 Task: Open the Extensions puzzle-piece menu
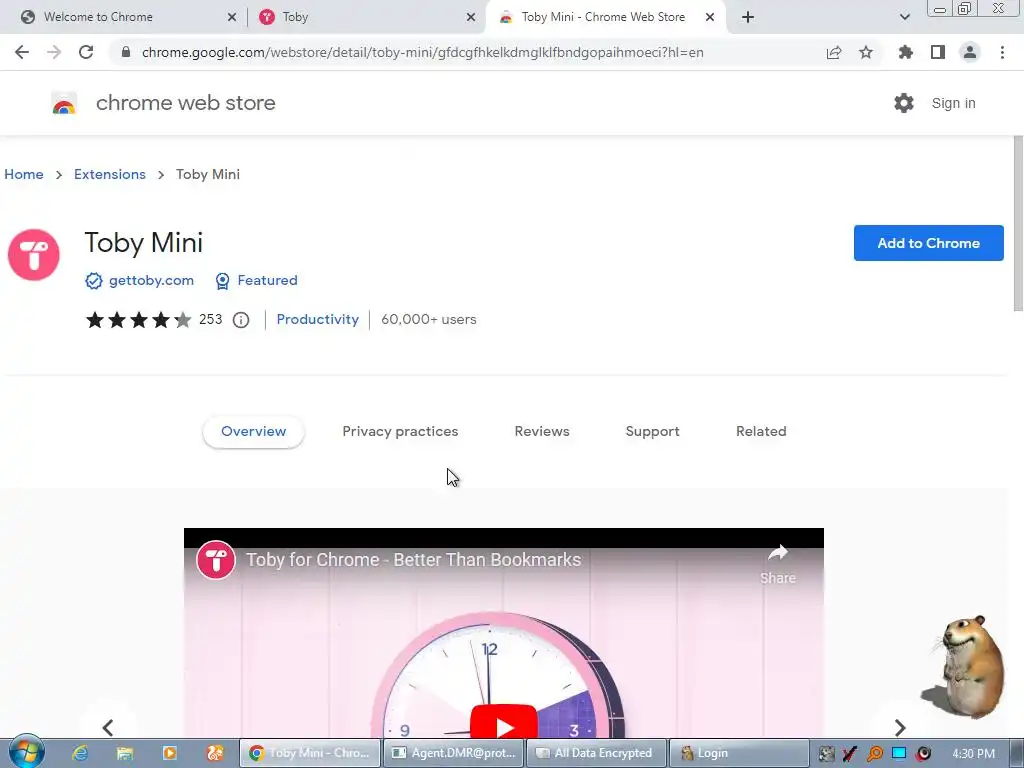click(905, 52)
